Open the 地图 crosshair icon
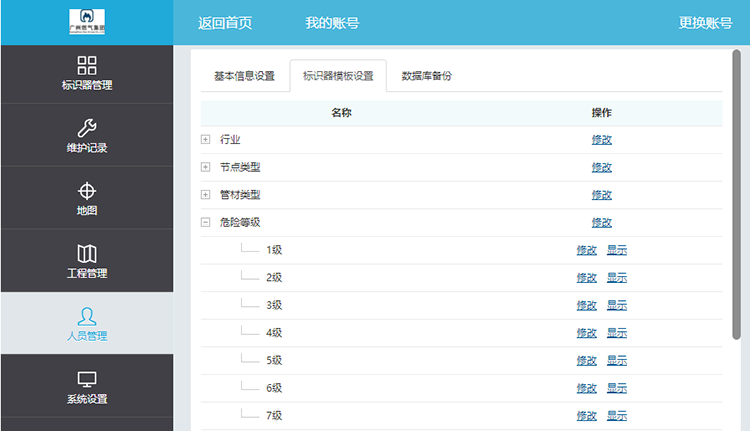Image resolution: width=750 pixels, height=431 pixels. (x=87, y=191)
